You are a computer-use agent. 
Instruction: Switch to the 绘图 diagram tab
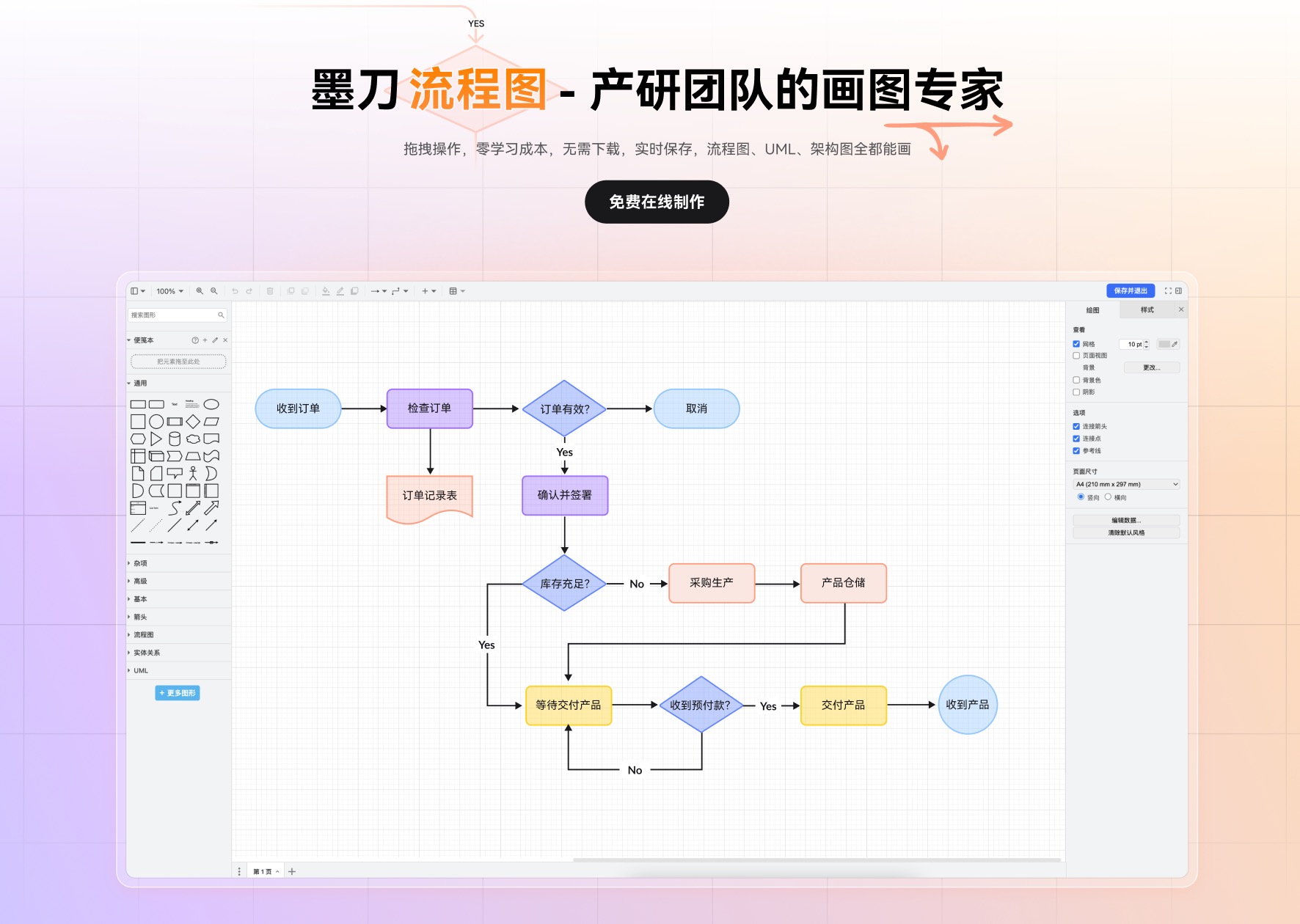click(x=1092, y=310)
